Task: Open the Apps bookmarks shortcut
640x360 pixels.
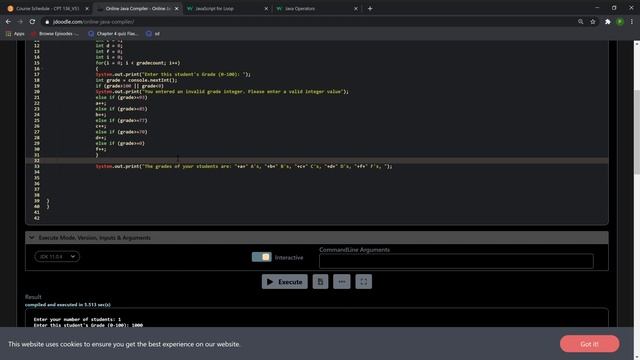Action: pyautogui.click(x=15, y=34)
